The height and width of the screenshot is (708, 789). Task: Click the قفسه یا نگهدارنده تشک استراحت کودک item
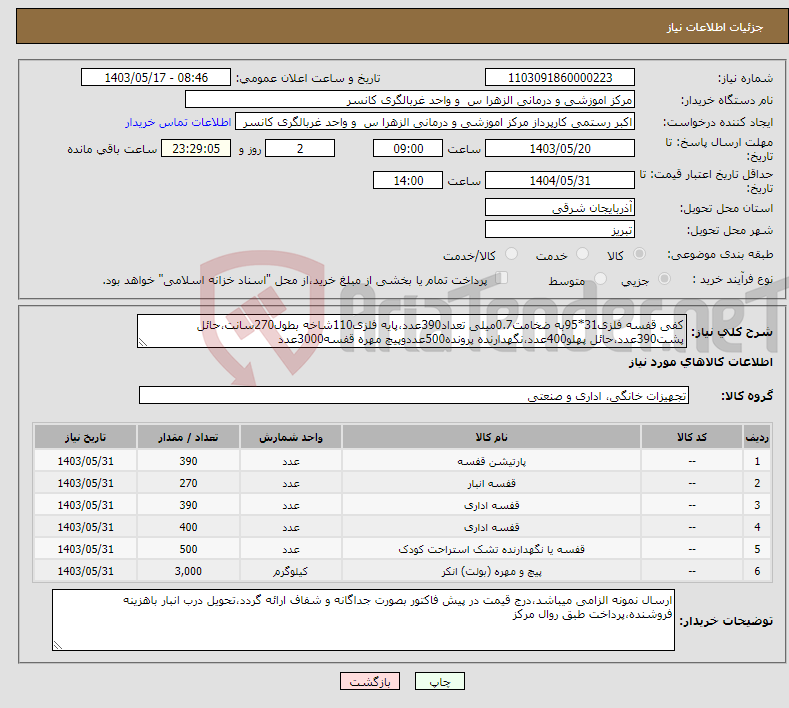tap(491, 549)
